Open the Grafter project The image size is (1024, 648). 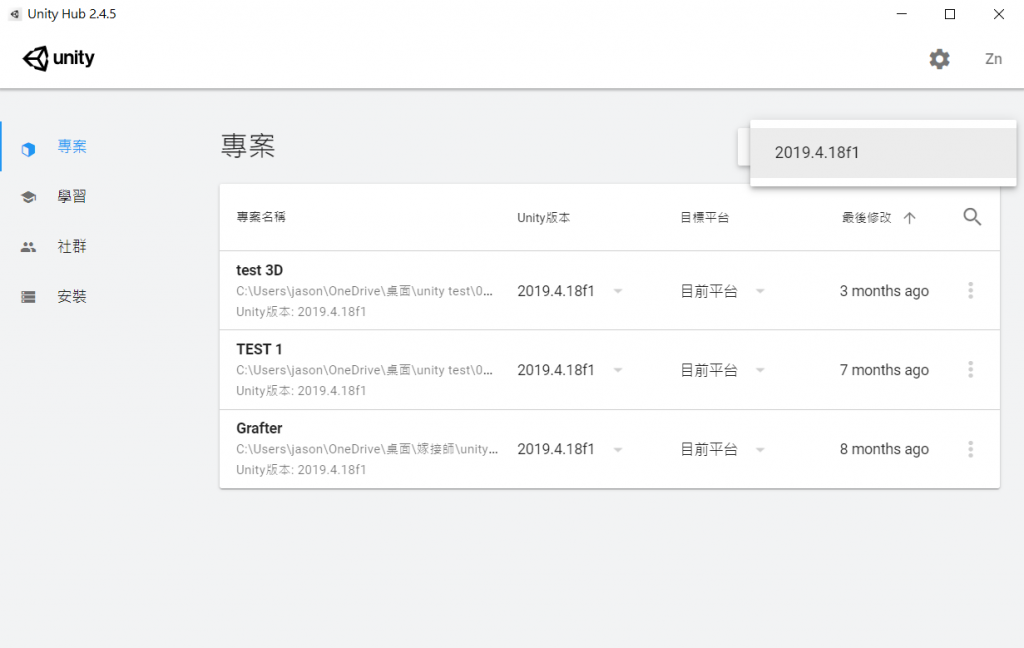click(259, 428)
